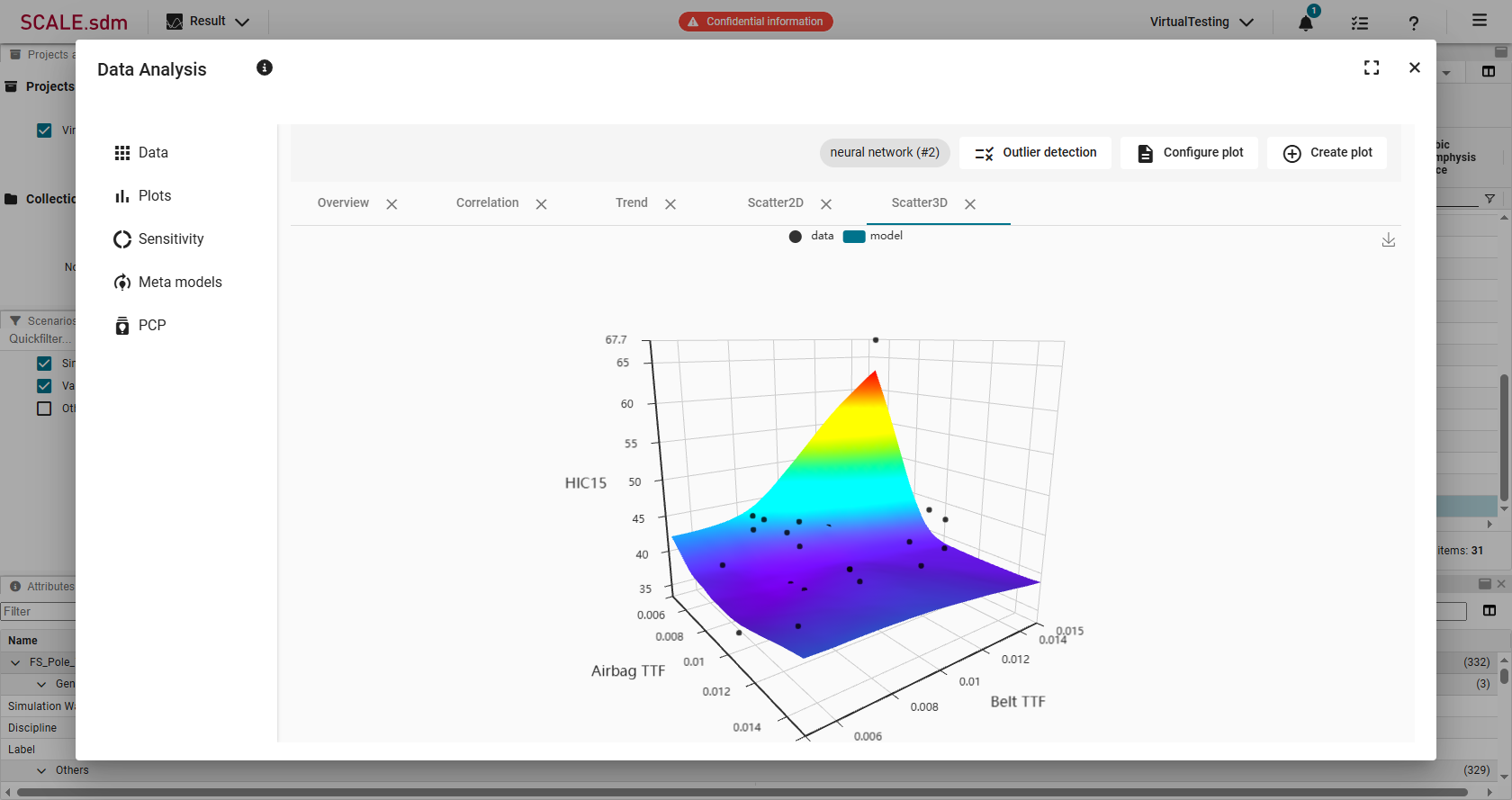Viewport: 1512px width, 800px height.
Task: Open the PCP section
Action: click(x=140, y=326)
